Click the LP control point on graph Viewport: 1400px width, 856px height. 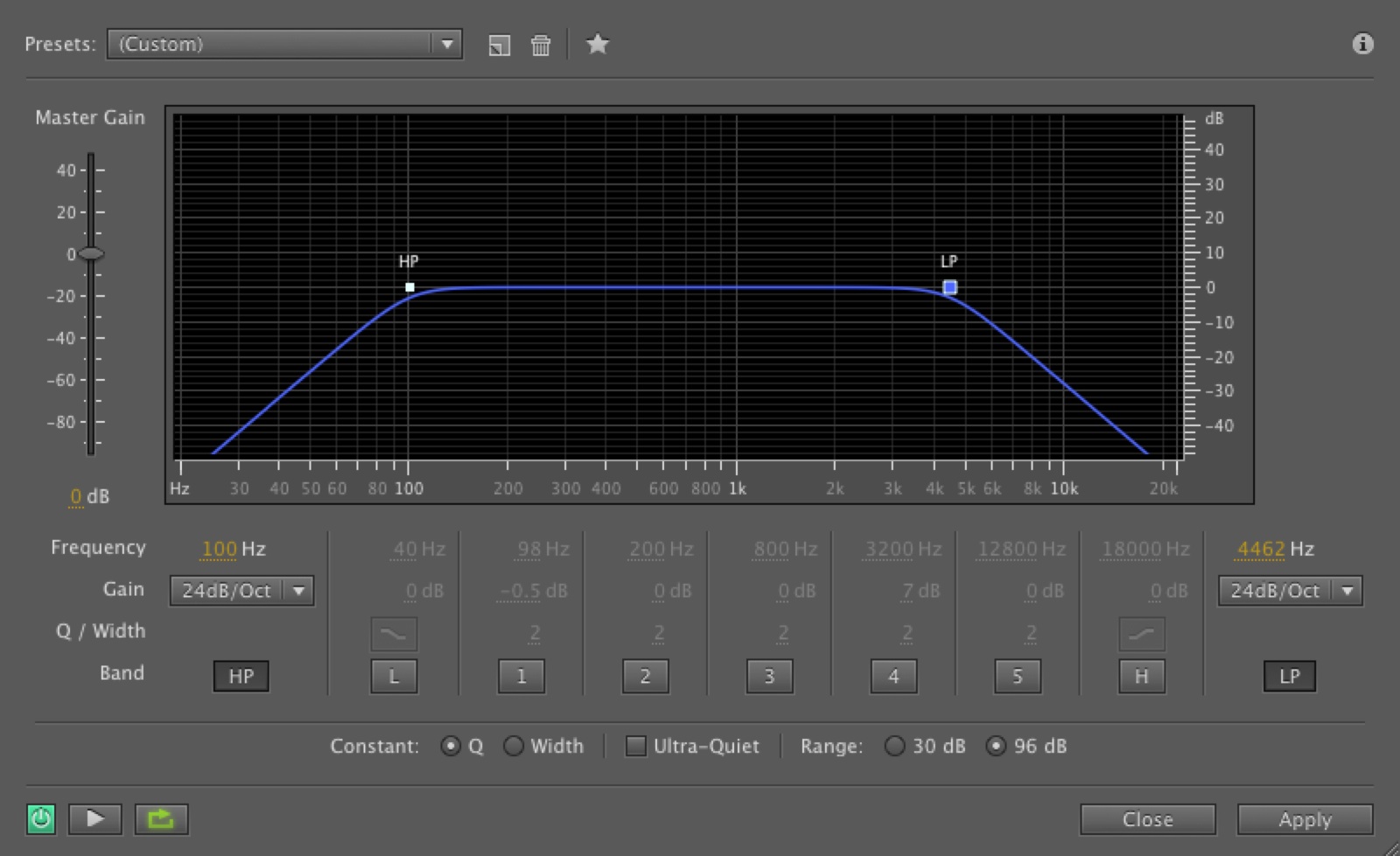click(949, 287)
